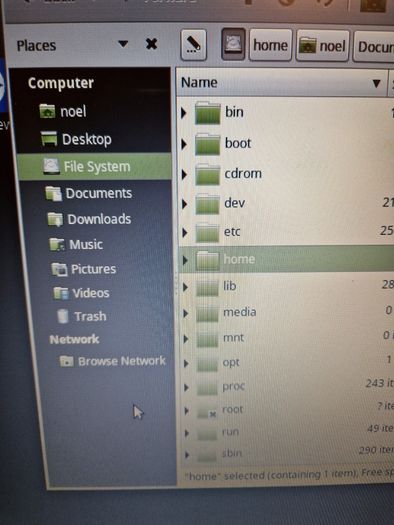Open Desktop in the Places sidebar
394x525 pixels.
pyautogui.click(x=76, y=139)
